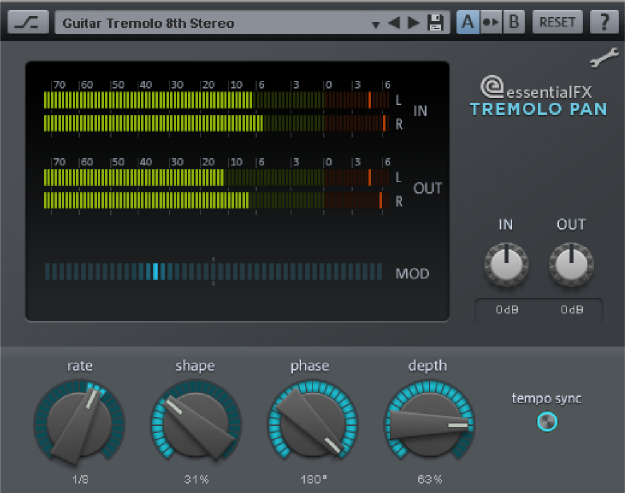This screenshot has width=625, height=493.
Task: Click the OUT right channel meter
Action: click(216, 200)
